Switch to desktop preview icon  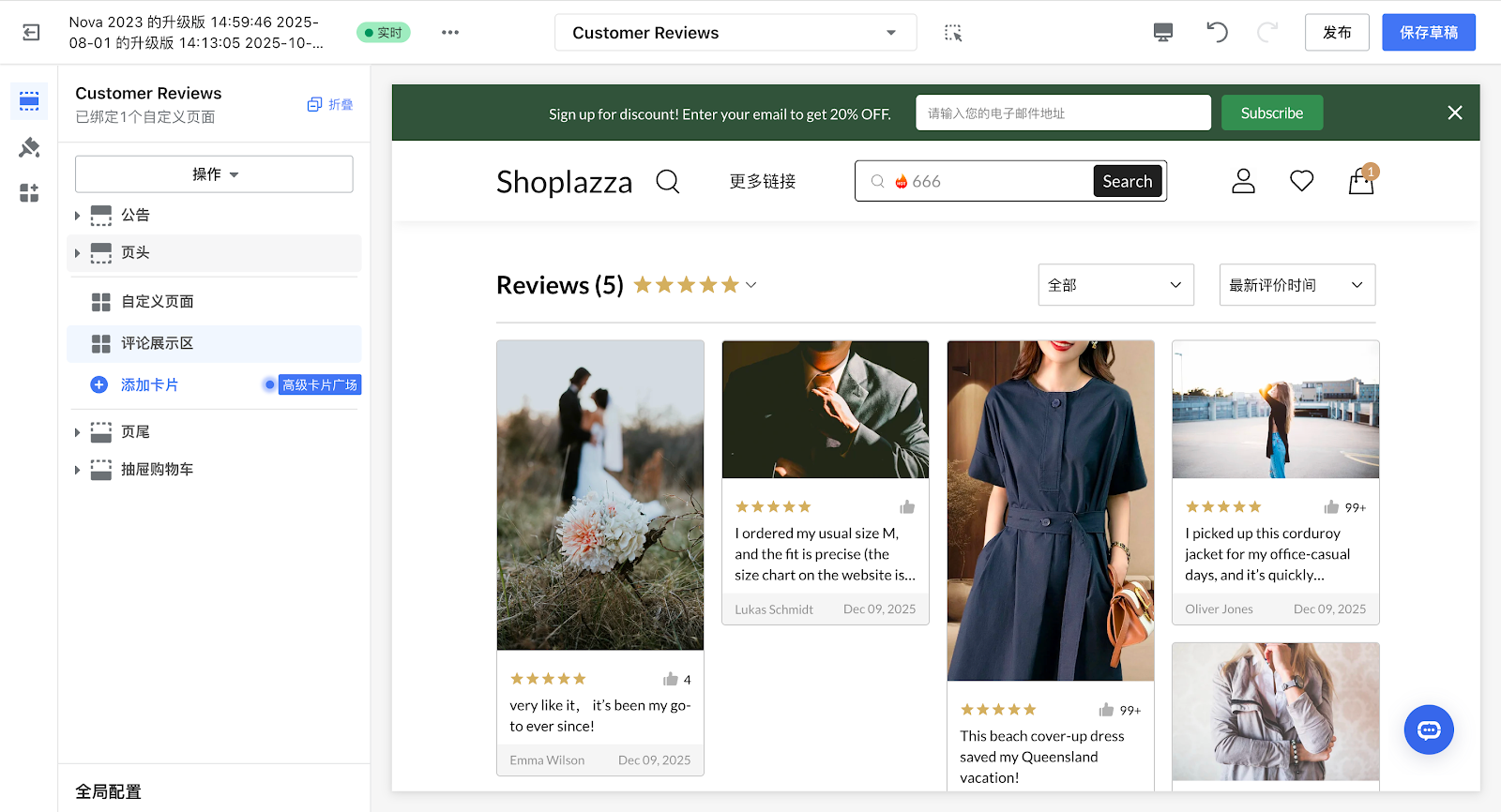tap(1163, 33)
